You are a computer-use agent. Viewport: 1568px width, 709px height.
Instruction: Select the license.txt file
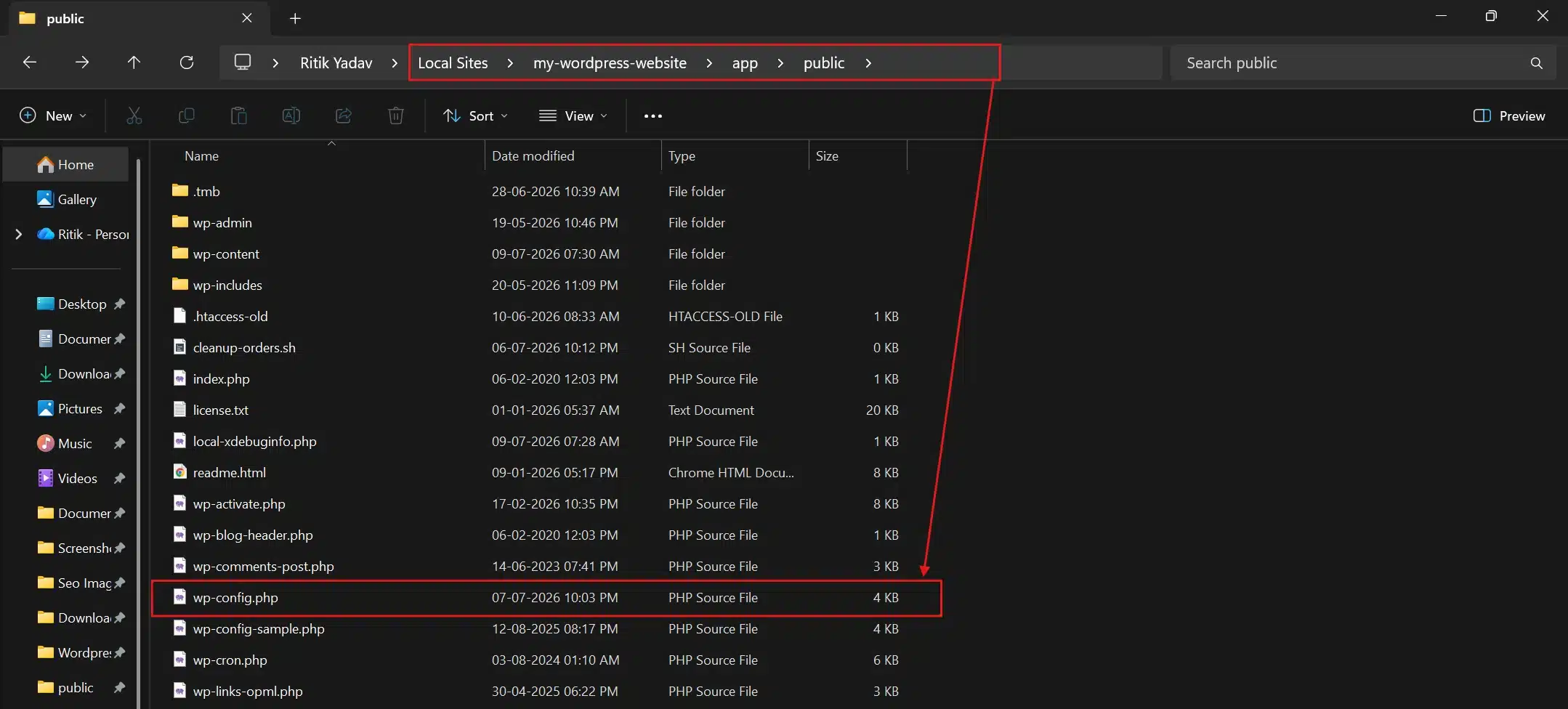(x=210, y=410)
